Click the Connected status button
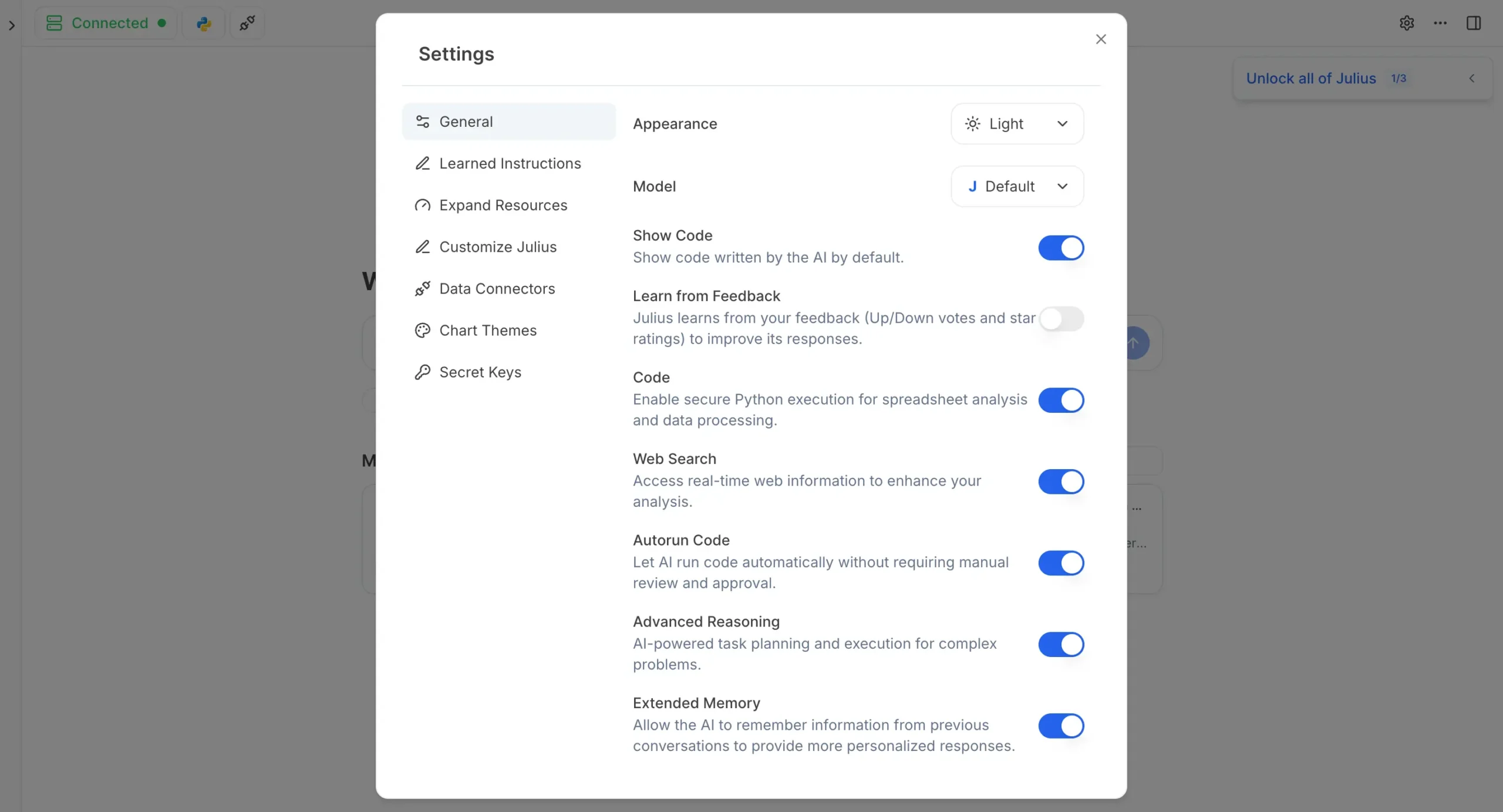 click(x=106, y=23)
